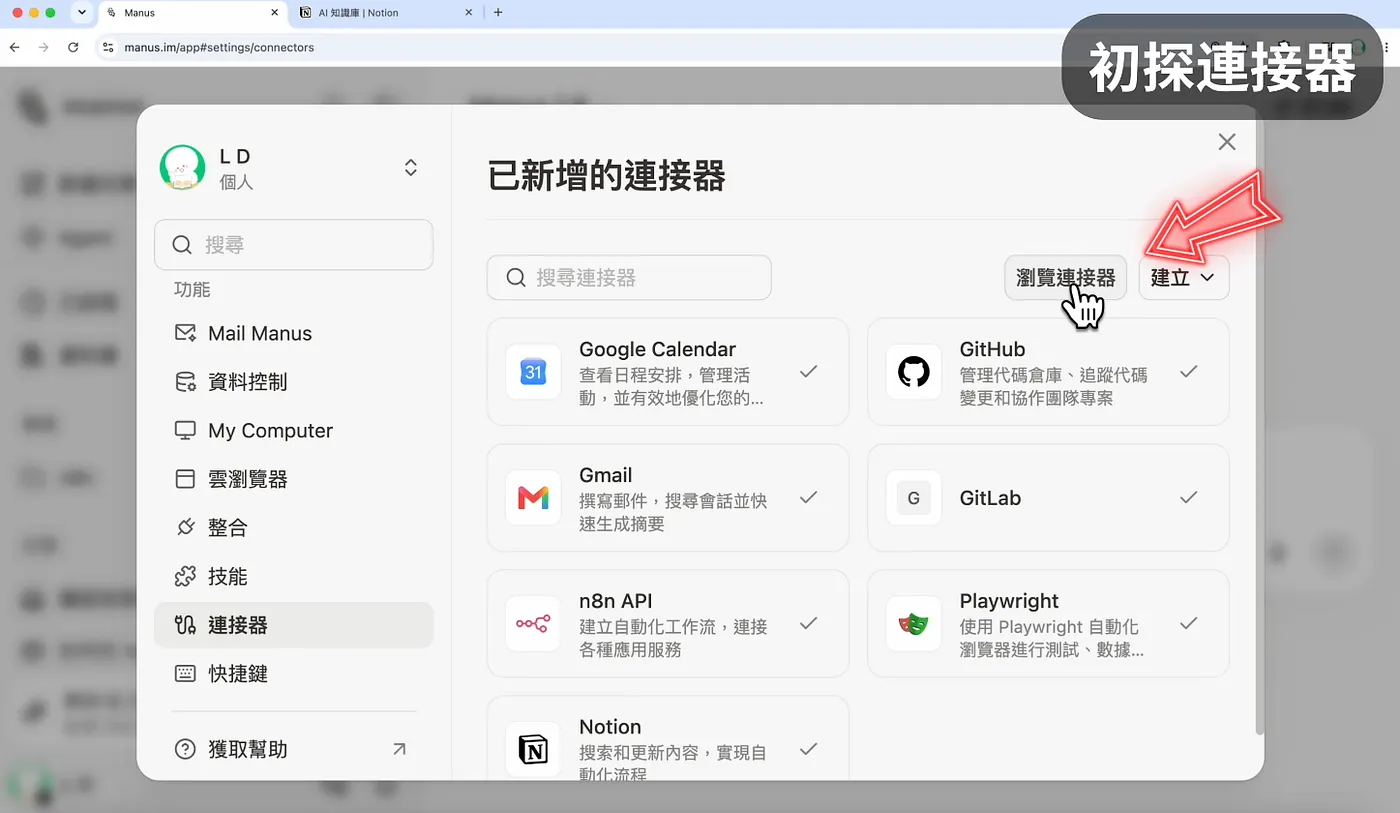Open the 建立 dropdown menu
Viewport: 1400px width, 813px height.
(1184, 277)
